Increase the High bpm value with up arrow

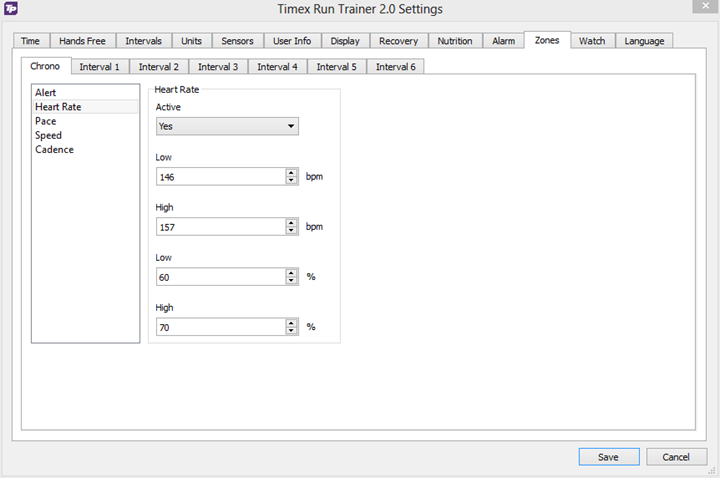pos(292,223)
